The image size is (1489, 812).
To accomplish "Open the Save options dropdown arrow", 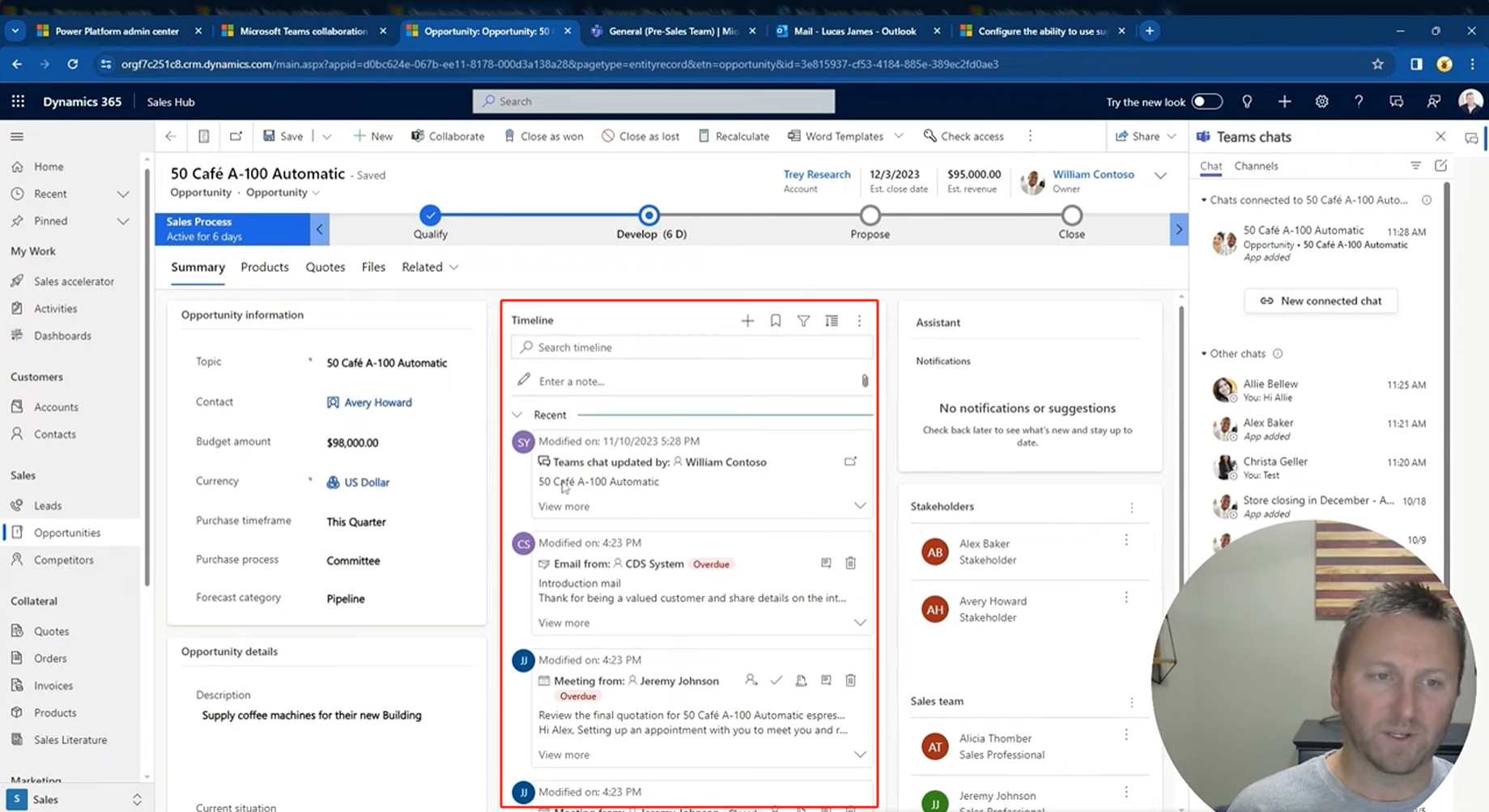I will (327, 136).
